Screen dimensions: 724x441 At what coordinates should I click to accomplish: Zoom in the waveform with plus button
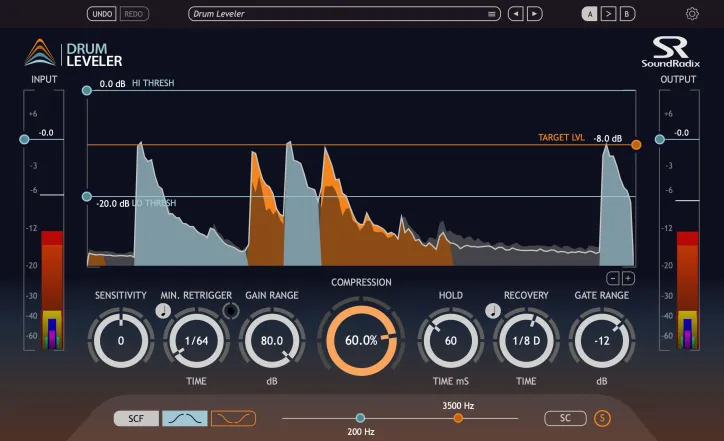click(628, 278)
